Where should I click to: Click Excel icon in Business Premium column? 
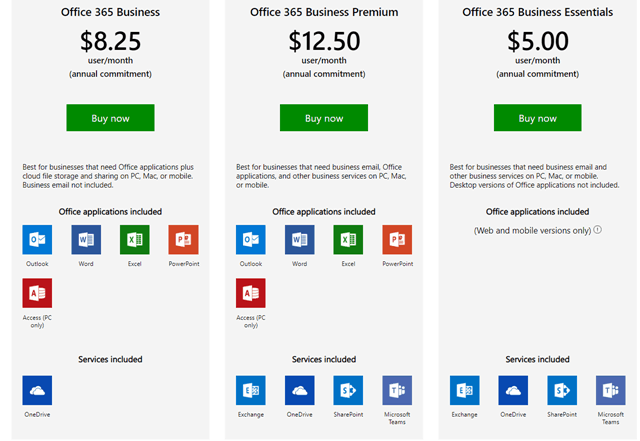348,240
